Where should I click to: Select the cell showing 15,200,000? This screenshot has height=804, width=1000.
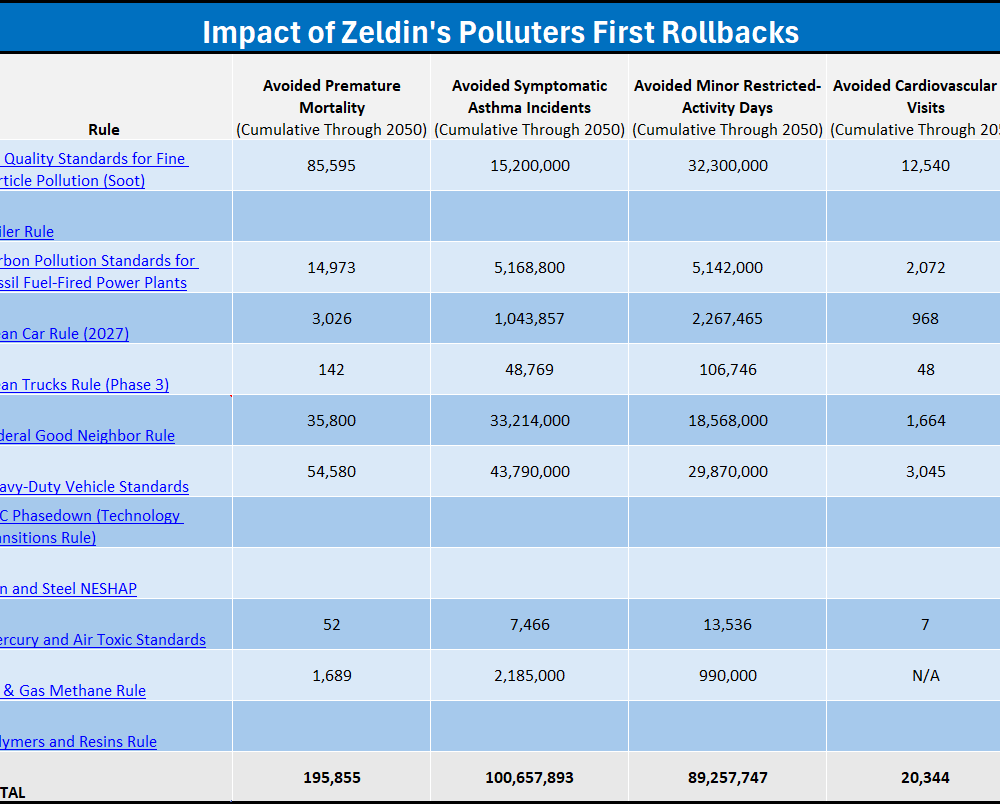click(x=529, y=165)
